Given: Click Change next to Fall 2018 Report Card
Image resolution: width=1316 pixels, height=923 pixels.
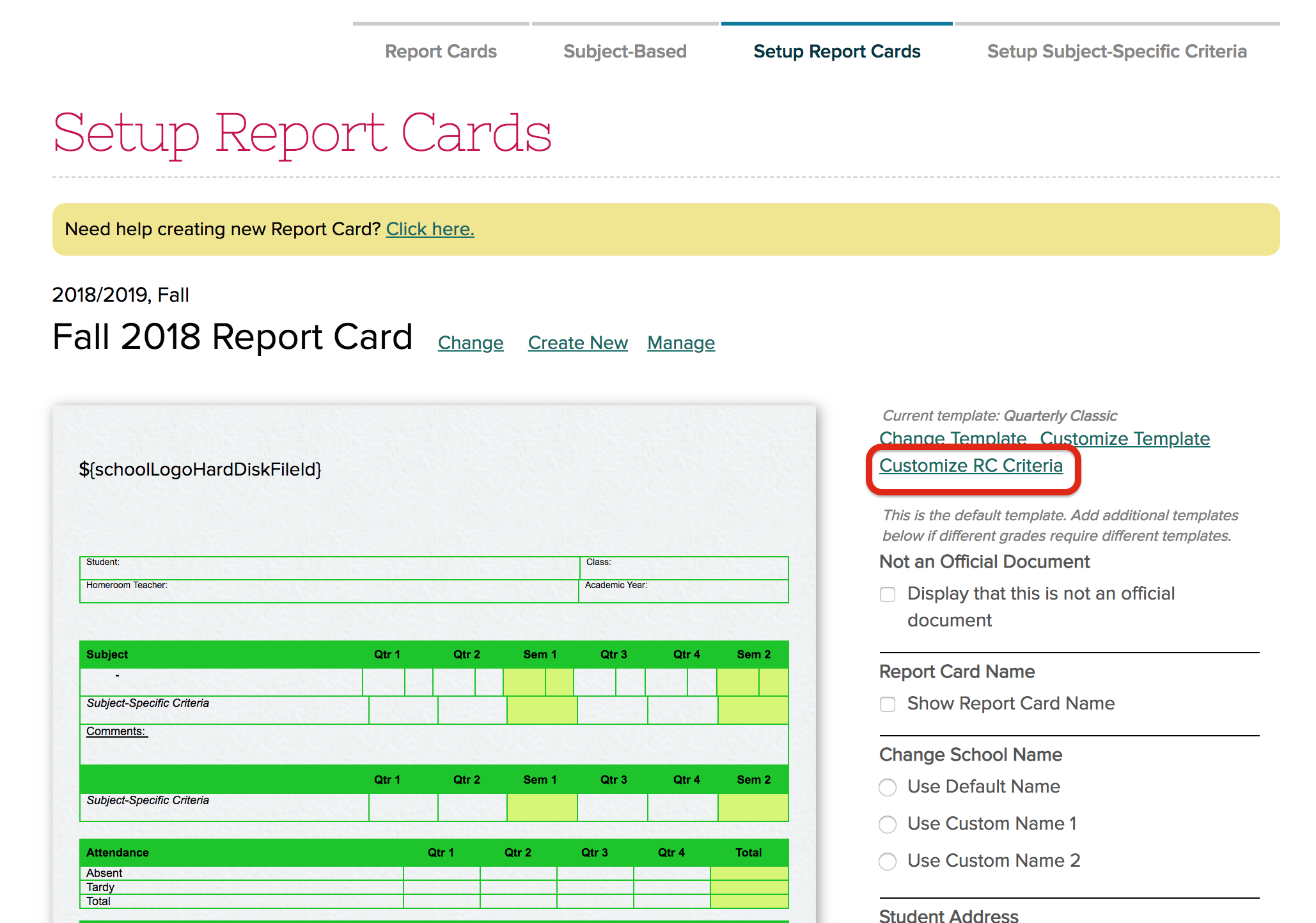Looking at the screenshot, I should click(x=470, y=343).
